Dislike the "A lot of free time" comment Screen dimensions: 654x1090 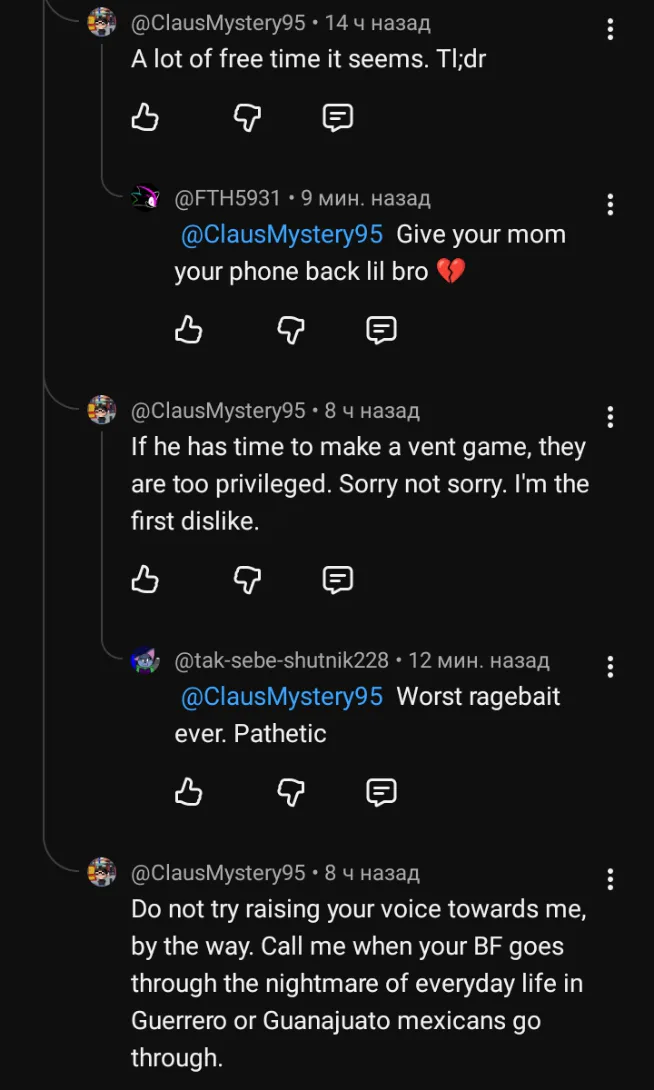tap(247, 118)
